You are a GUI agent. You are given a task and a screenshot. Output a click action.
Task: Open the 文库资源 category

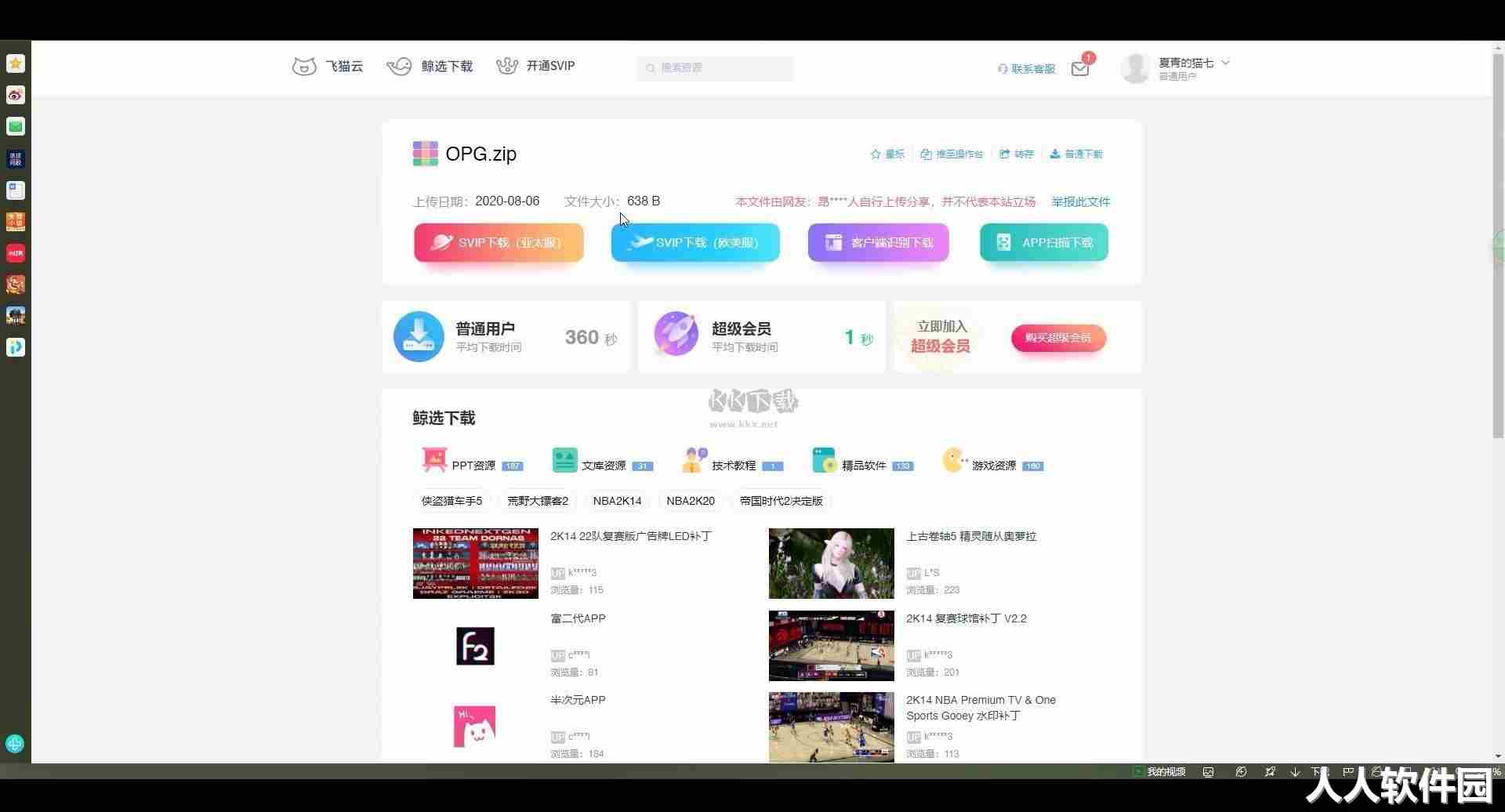pyautogui.click(x=602, y=461)
